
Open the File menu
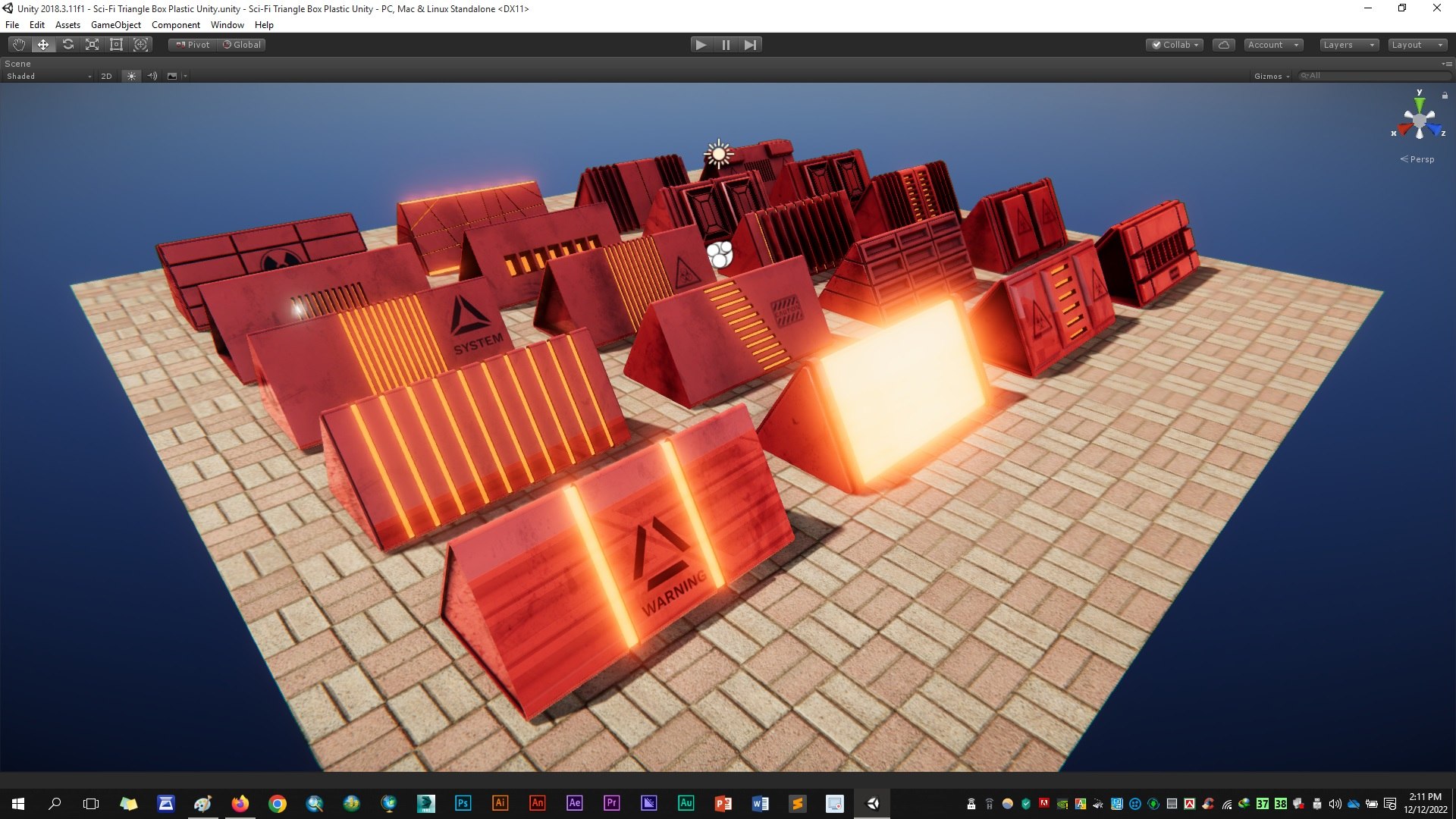pyautogui.click(x=12, y=25)
